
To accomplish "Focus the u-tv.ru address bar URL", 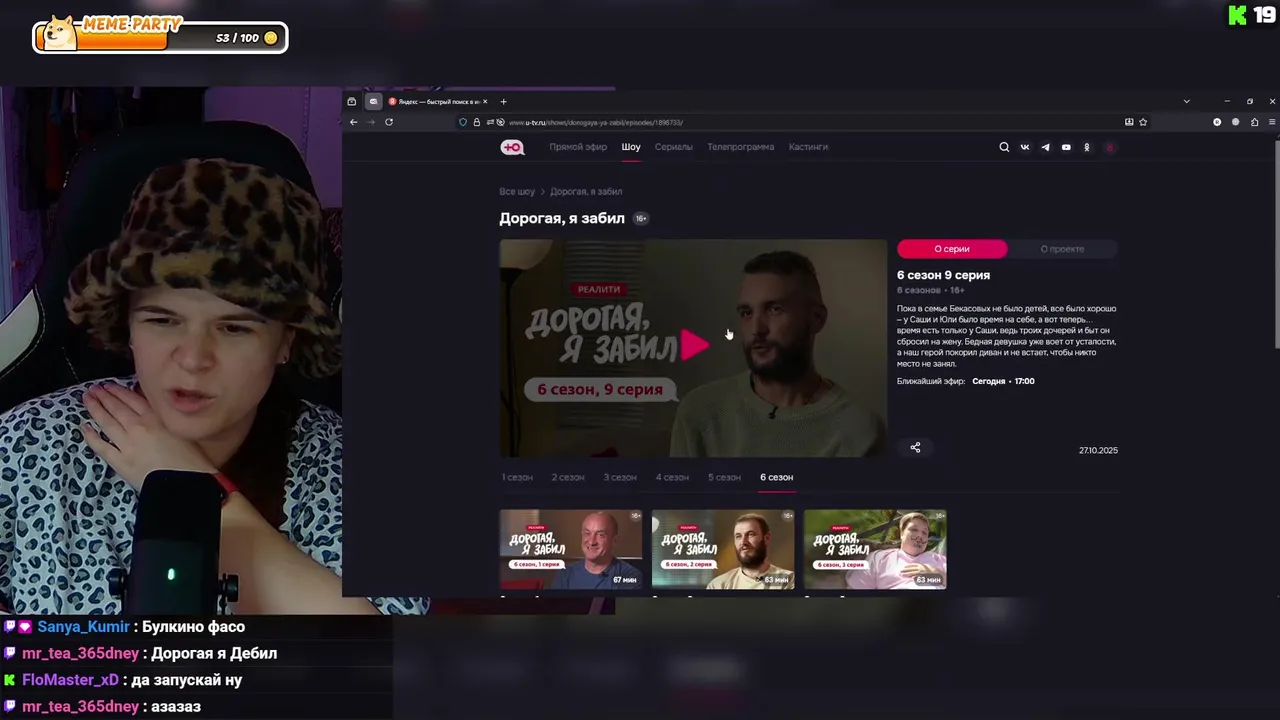I will pyautogui.click(x=596, y=122).
